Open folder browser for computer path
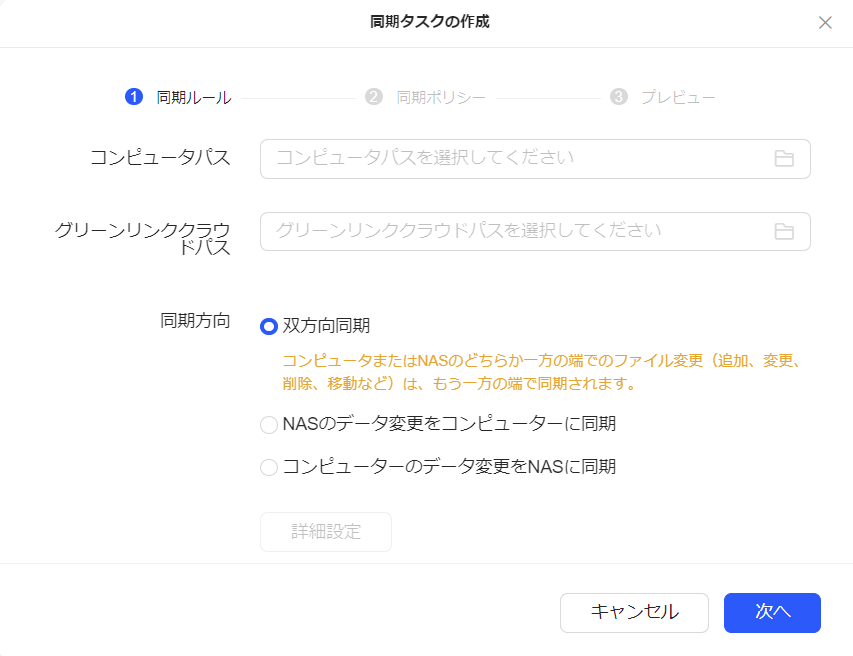 pyautogui.click(x=784, y=159)
